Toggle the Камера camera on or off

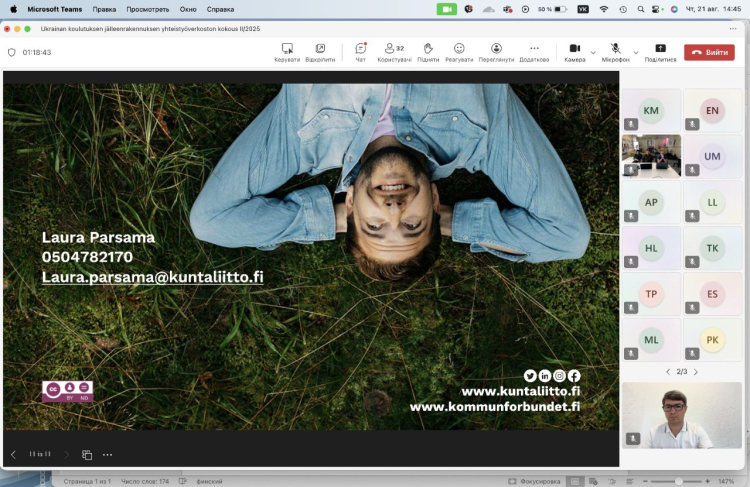(x=575, y=49)
